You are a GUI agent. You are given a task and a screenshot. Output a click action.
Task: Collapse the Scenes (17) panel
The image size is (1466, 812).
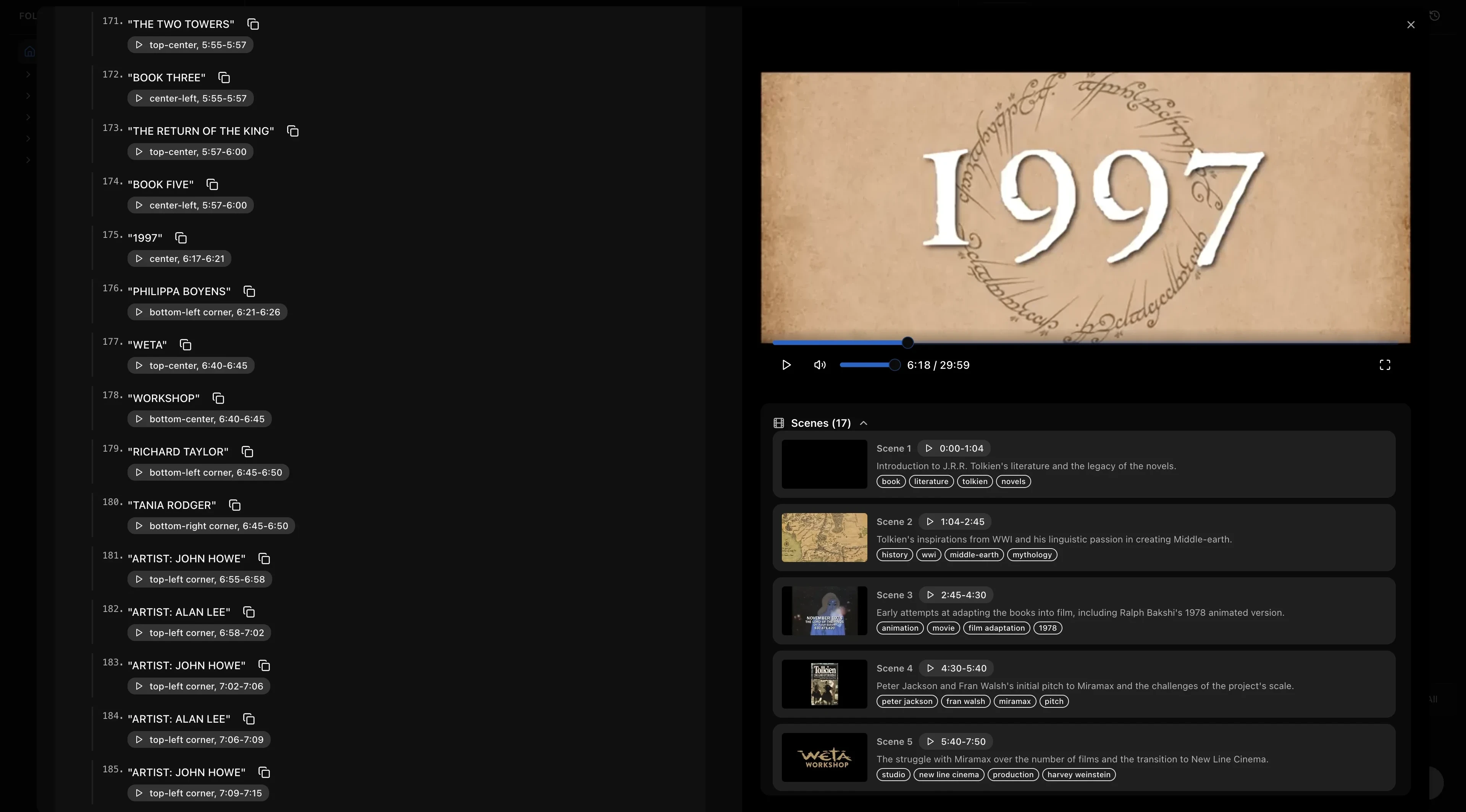coord(864,423)
